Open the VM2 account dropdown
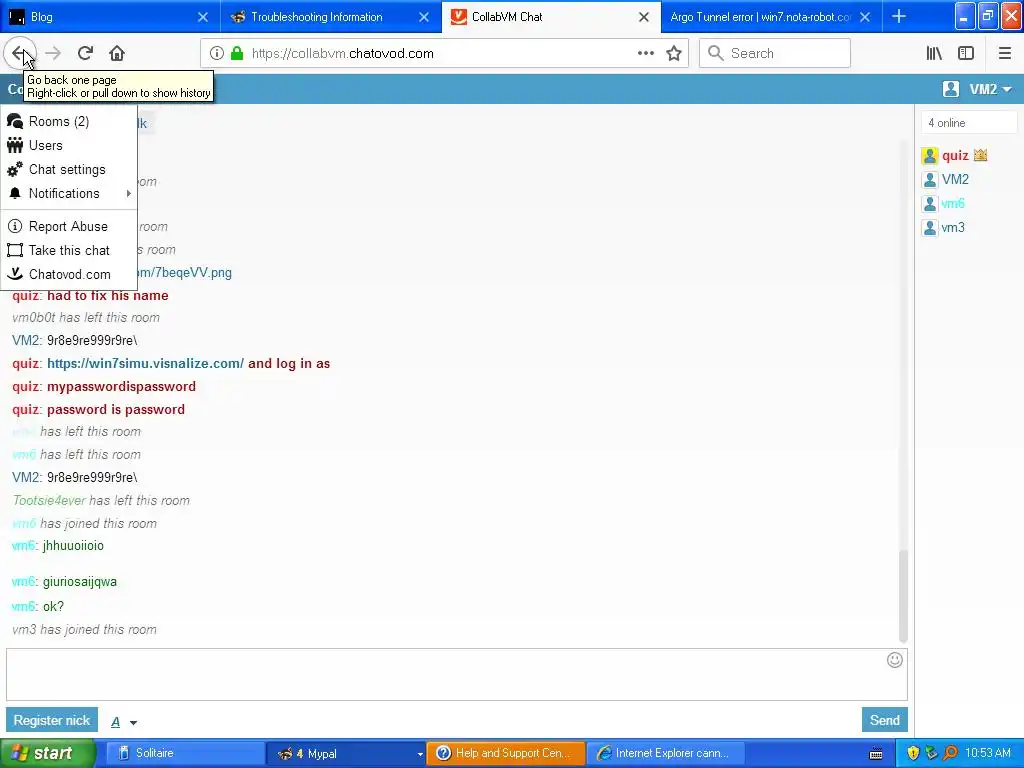The image size is (1024, 768). point(991,89)
